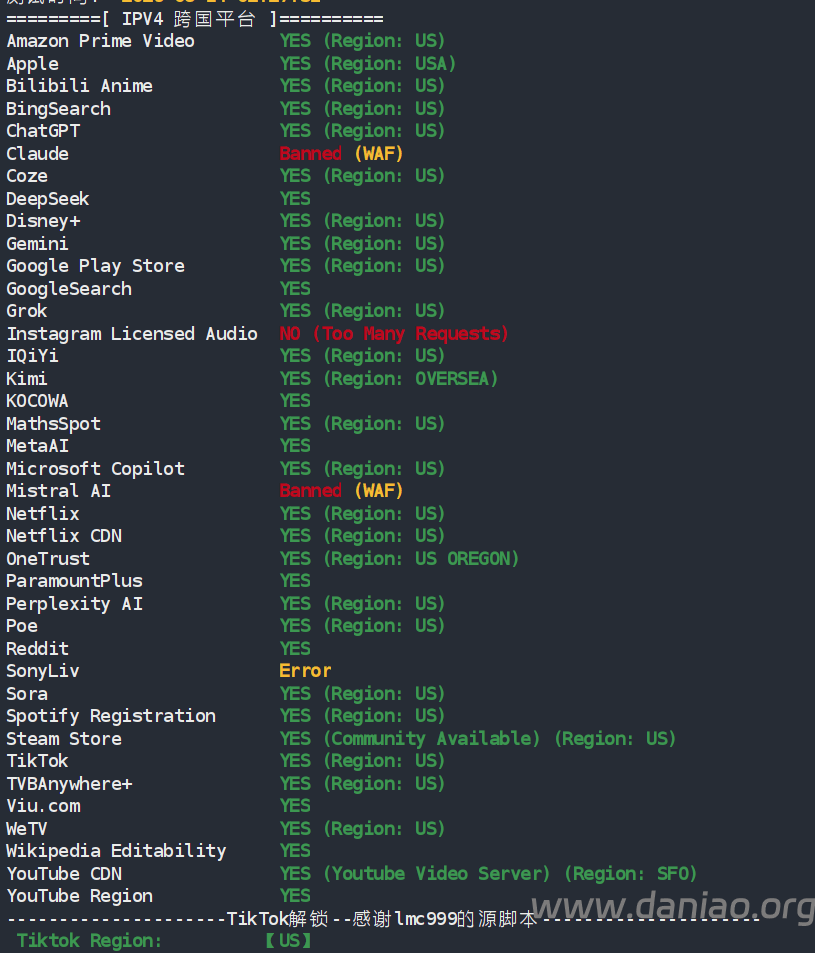This screenshot has height=953, width=815.
Task: Select the Tiktok Region US value
Action: tap(289, 941)
